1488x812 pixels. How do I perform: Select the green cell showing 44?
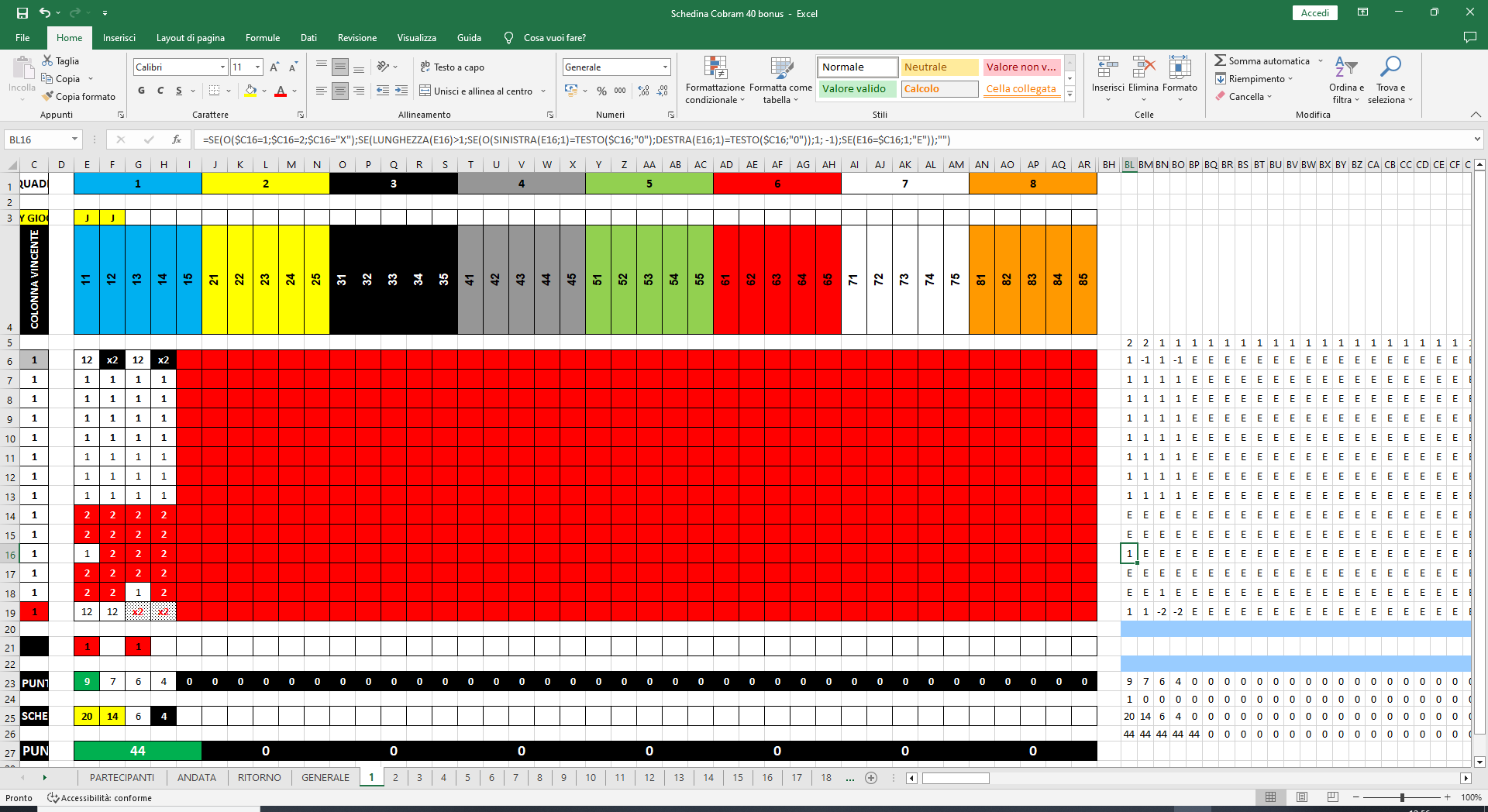point(138,751)
